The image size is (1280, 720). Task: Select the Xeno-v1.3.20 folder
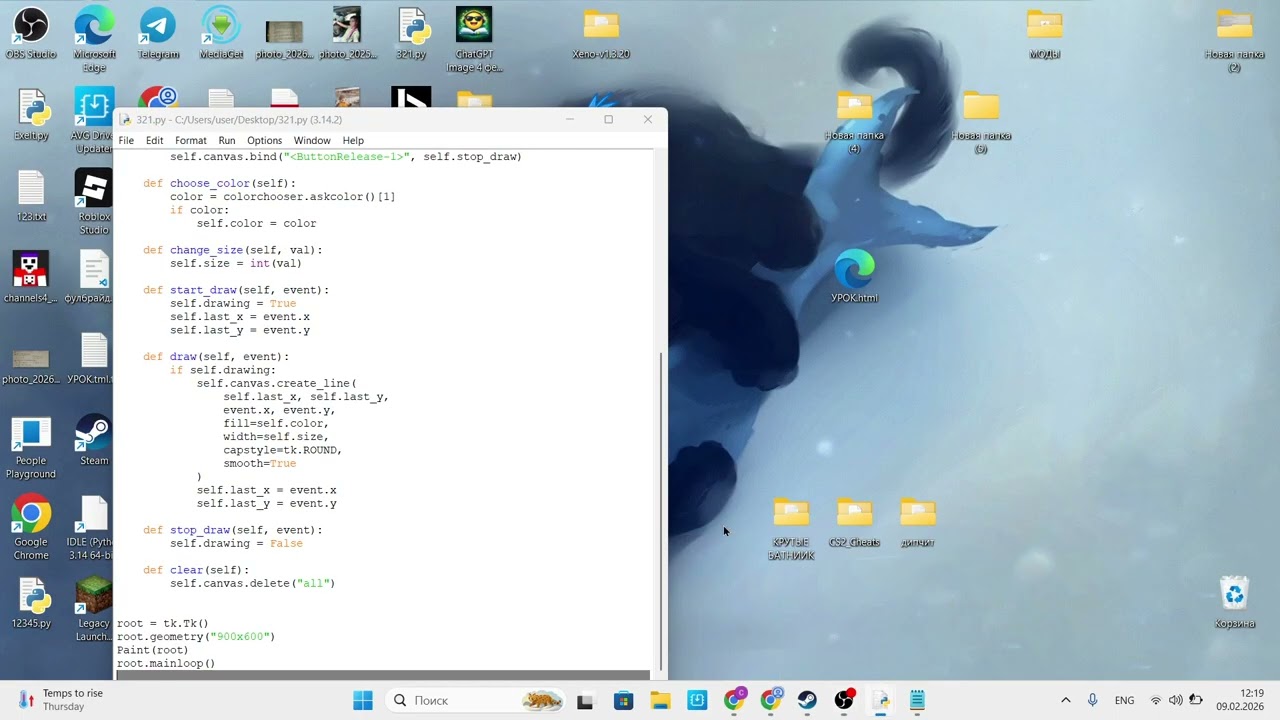point(601,33)
